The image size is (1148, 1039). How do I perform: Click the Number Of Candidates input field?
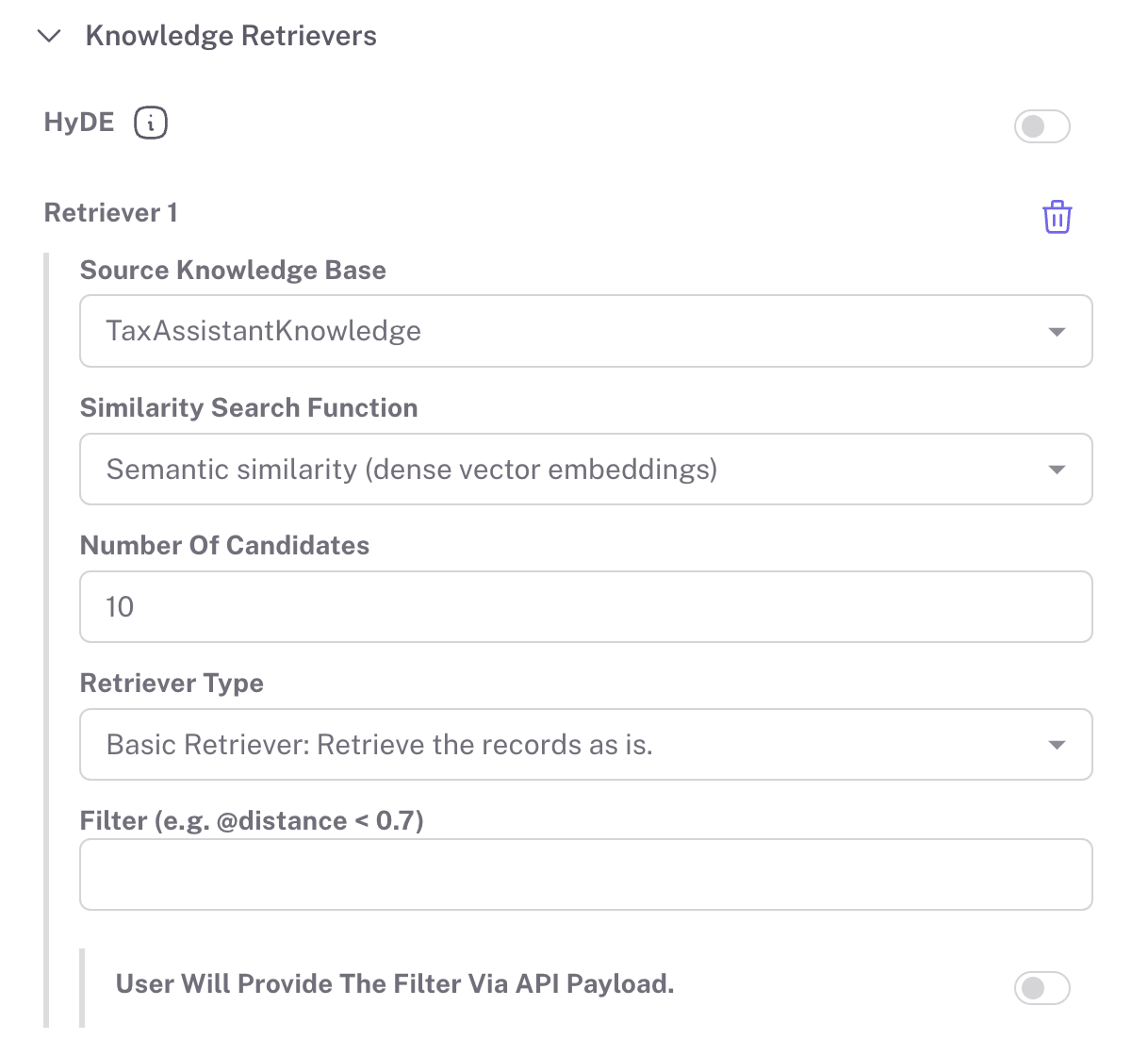tap(585, 606)
